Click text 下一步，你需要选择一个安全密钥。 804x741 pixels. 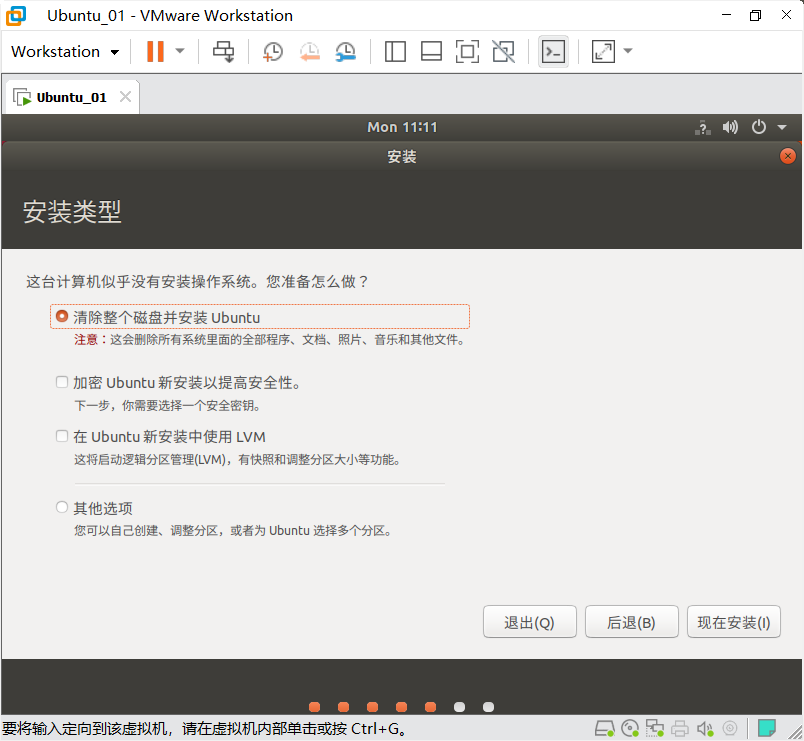click(168, 406)
